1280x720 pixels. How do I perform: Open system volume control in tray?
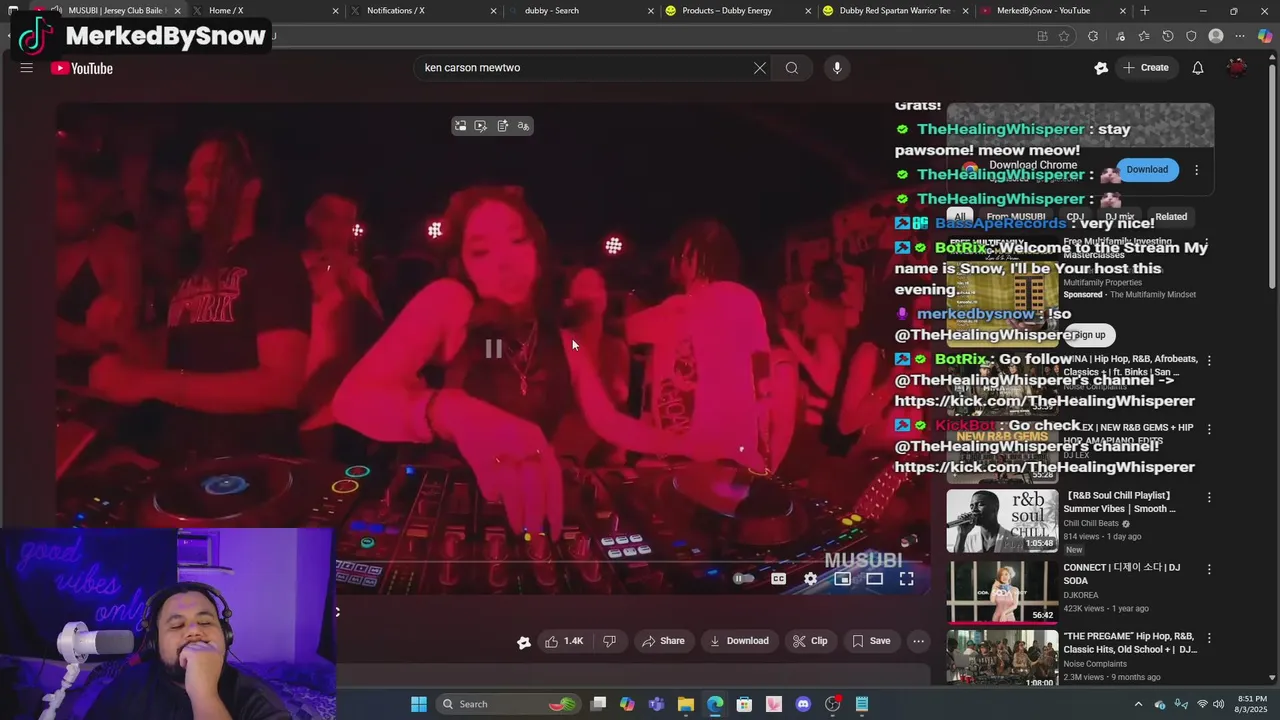coord(1220,704)
